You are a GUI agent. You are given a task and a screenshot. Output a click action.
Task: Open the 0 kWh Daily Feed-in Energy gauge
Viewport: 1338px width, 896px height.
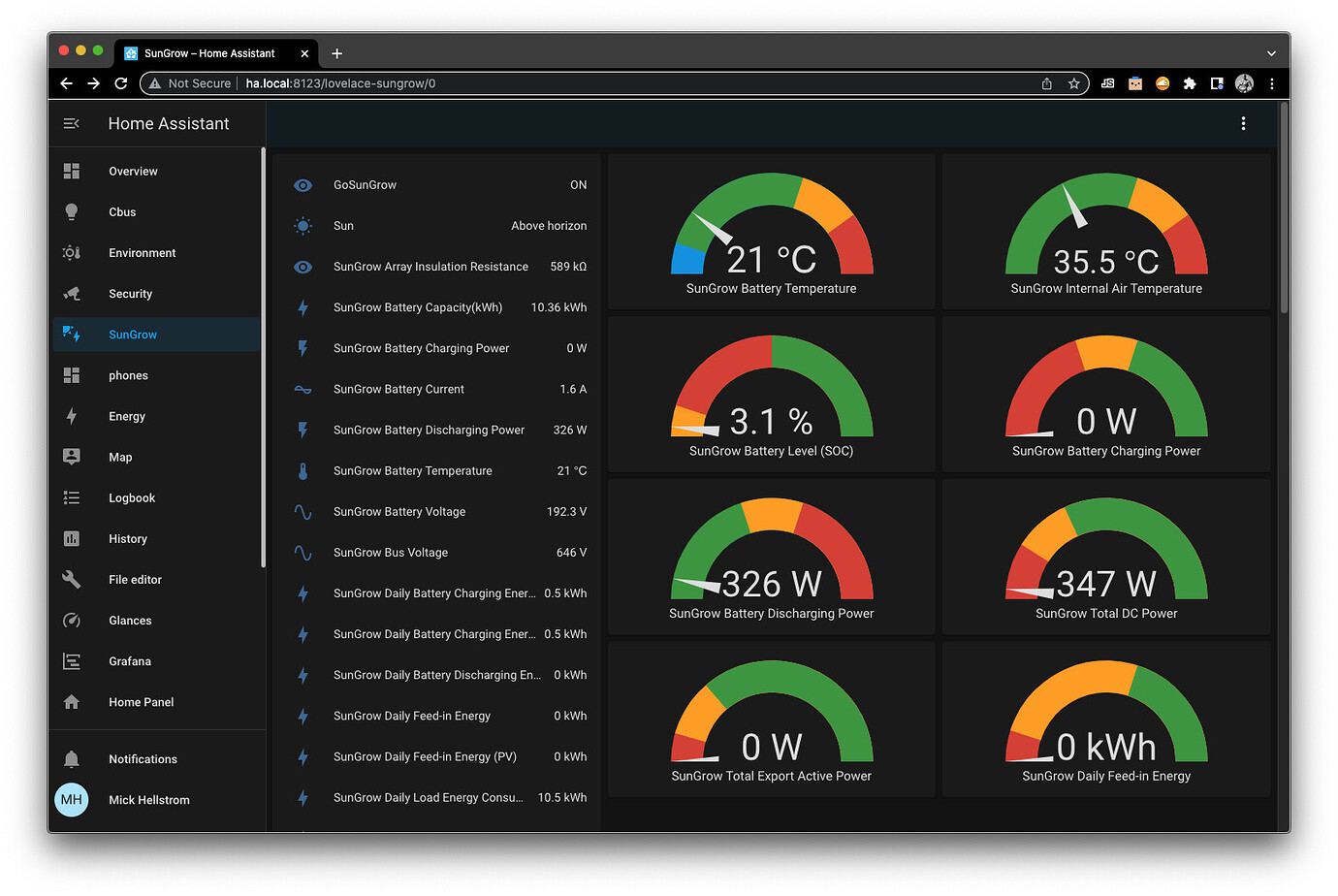point(1106,720)
